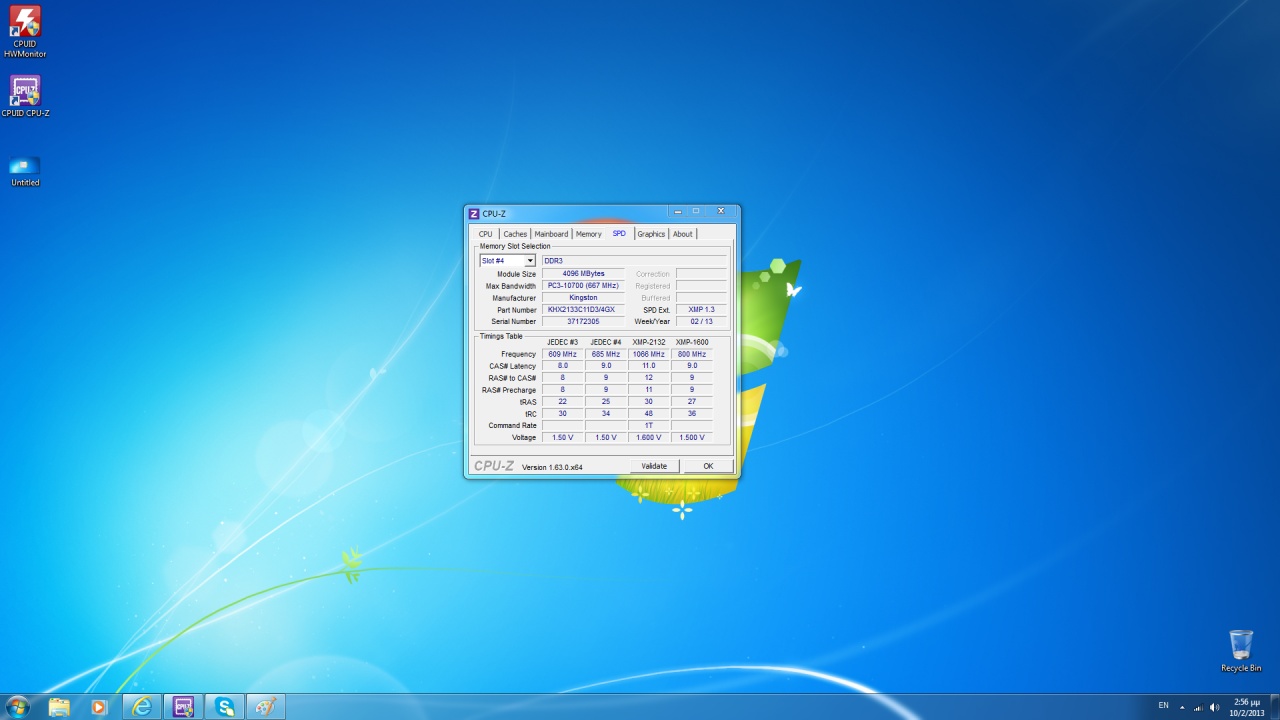Click the serial number 37172305
Image resolution: width=1280 pixels, height=720 pixels.
[583, 322]
